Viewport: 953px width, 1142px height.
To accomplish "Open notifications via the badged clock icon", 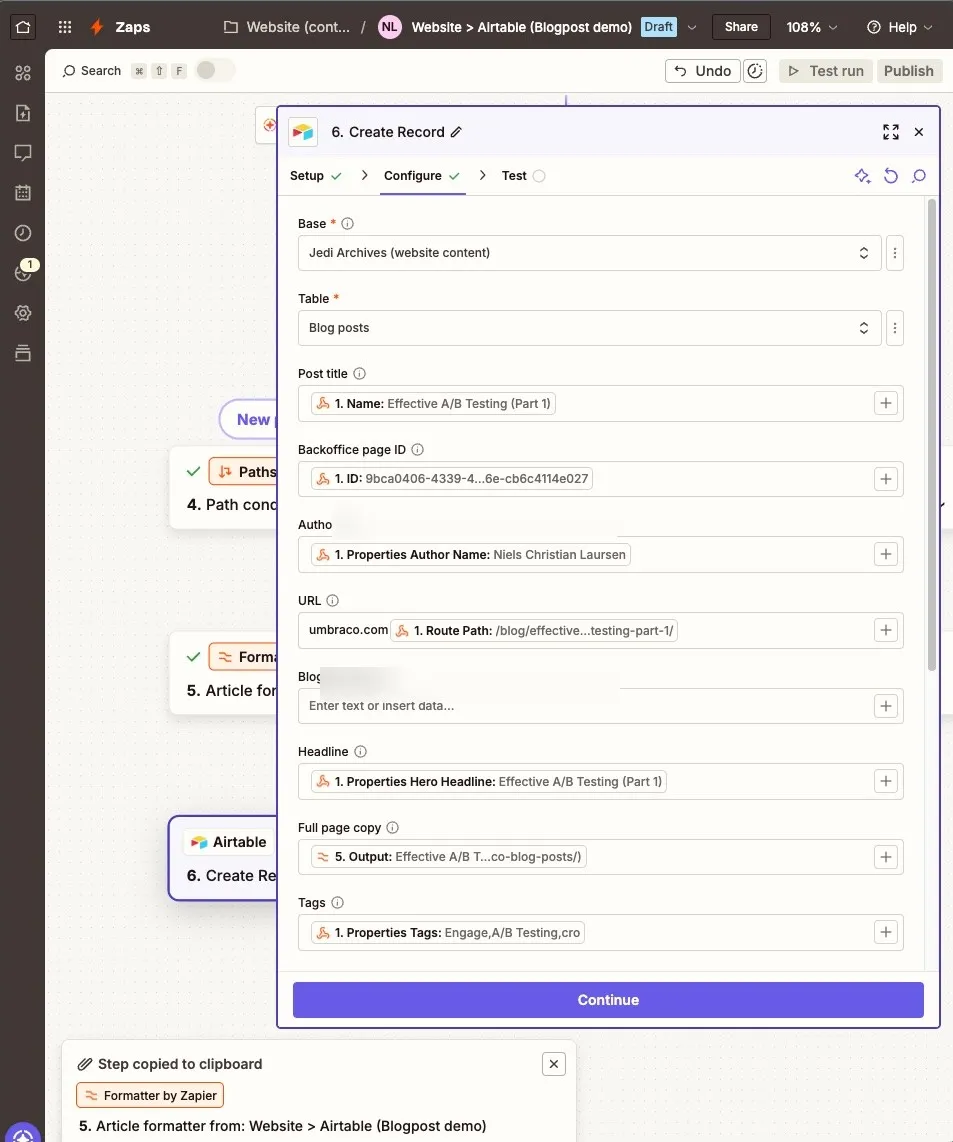I will click(x=23, y=272).
